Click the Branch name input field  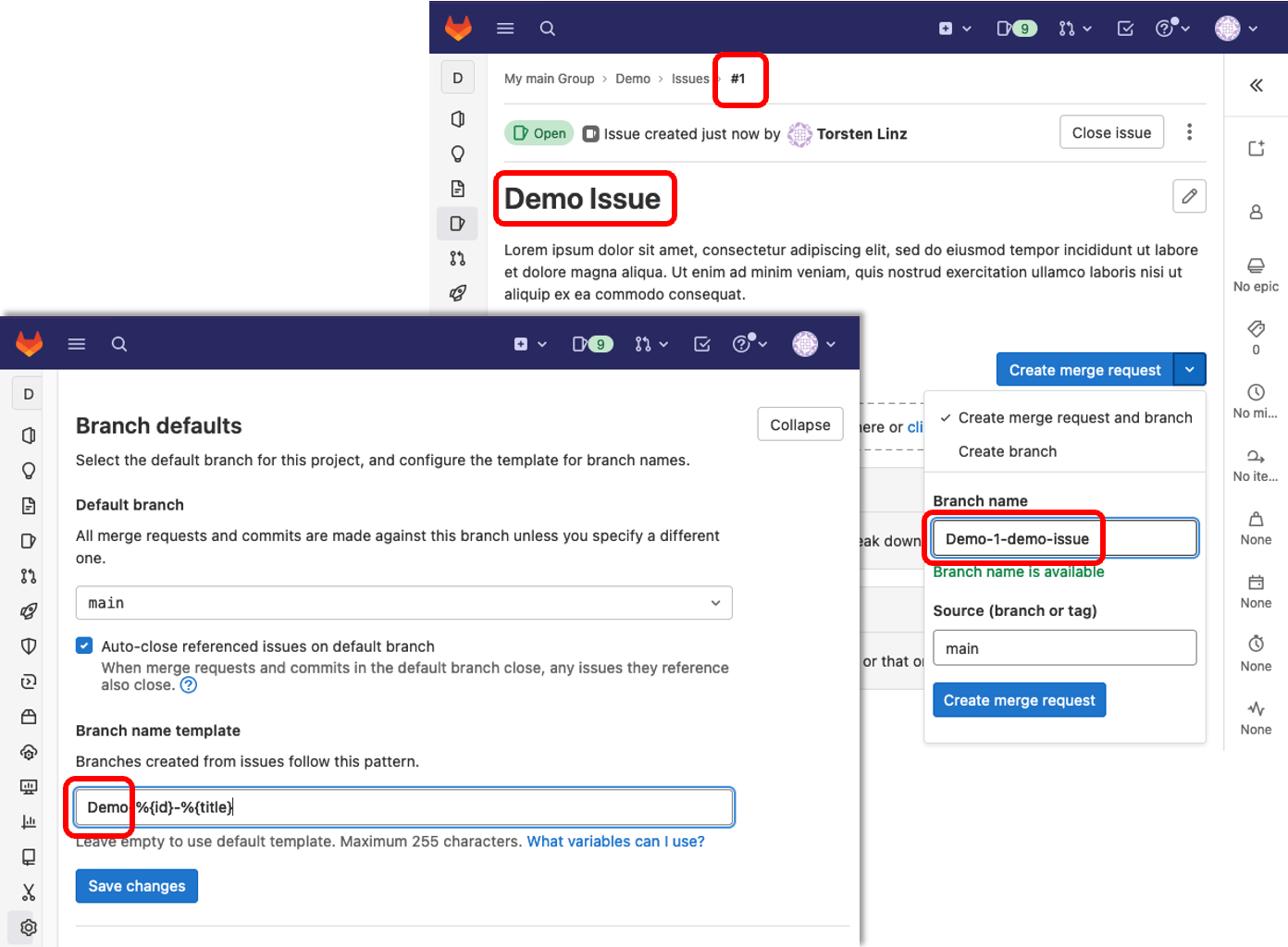click(x=1062, y=537)
